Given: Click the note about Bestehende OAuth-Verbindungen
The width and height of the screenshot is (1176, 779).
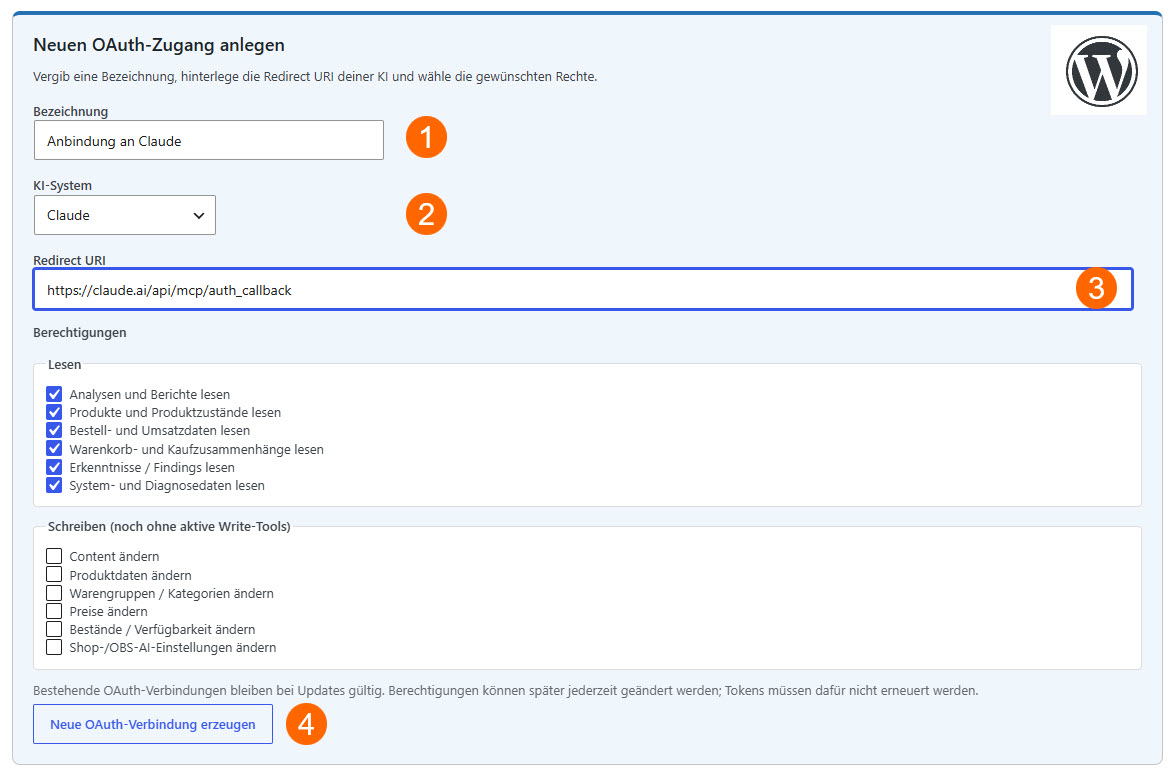Looking at the screenshot, I should (506, 690).
